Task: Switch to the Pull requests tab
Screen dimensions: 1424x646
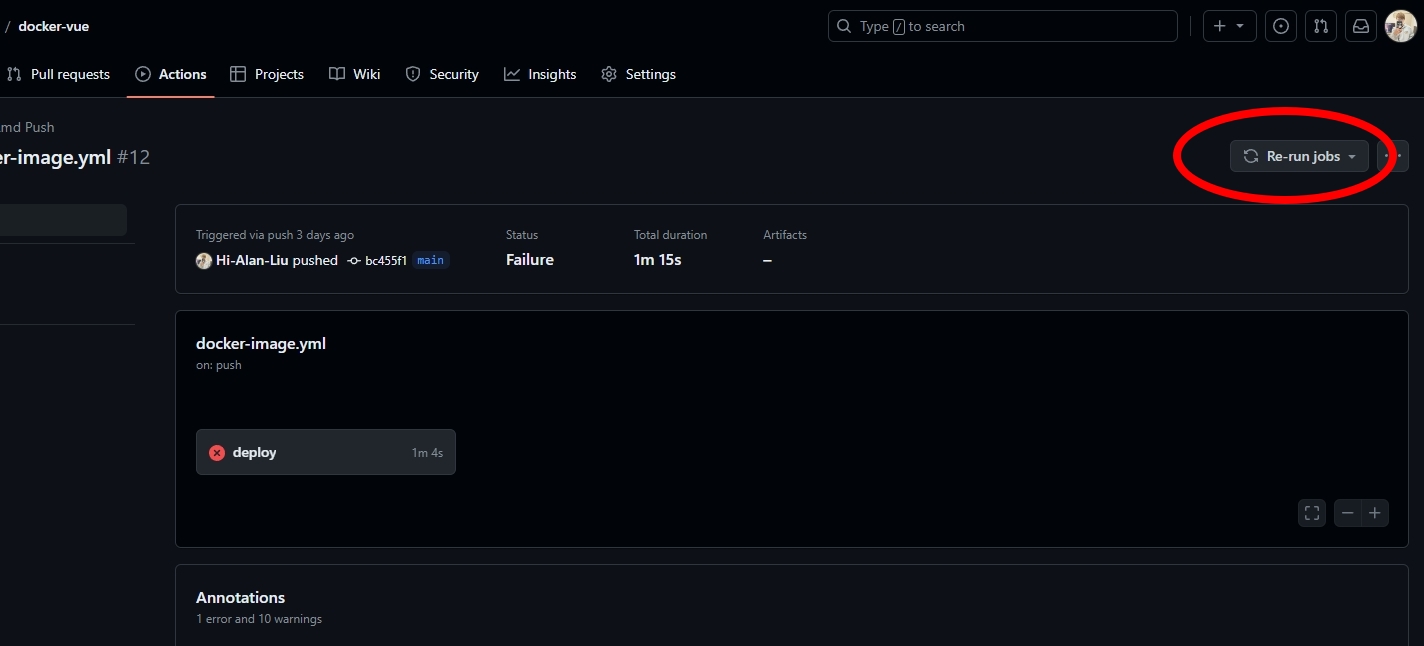Action: coord(58,74)
